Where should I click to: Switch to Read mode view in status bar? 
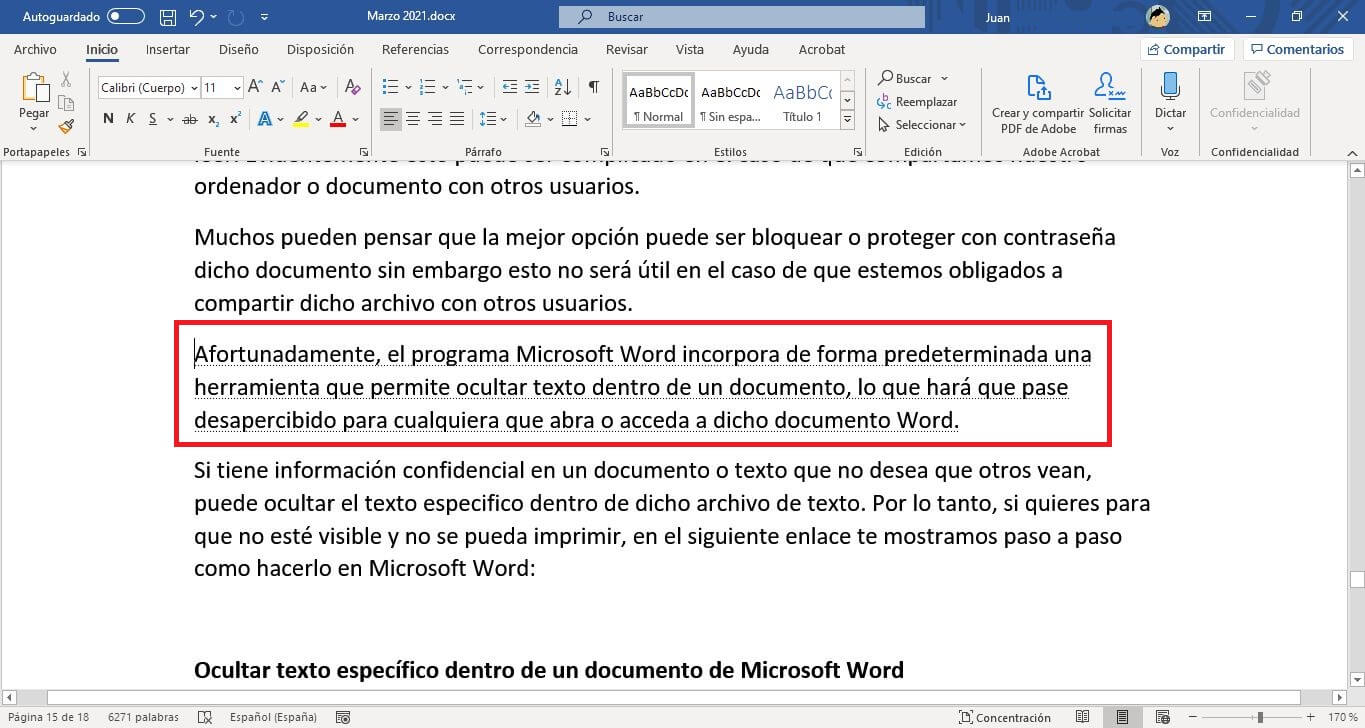[1082, 717]
